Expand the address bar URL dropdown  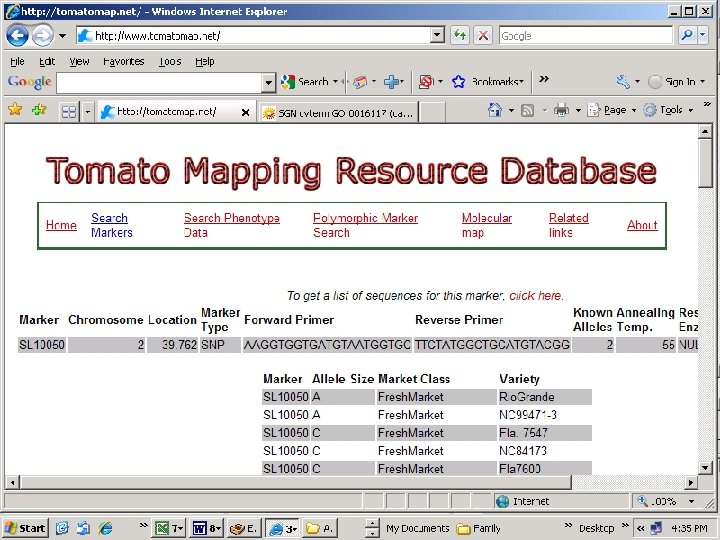437,35
